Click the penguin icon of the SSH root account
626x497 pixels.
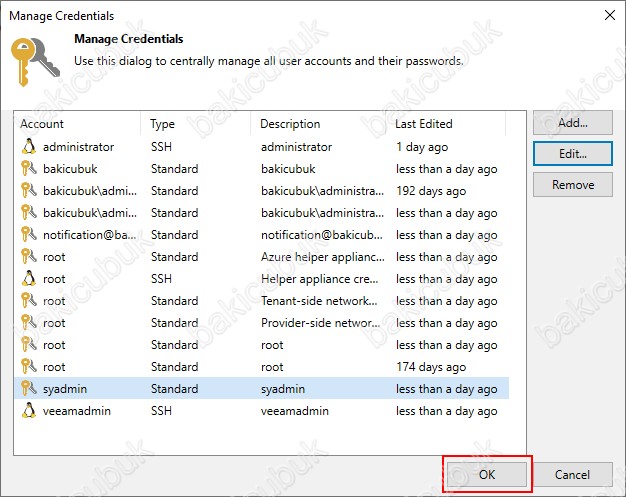pos(29,278)
